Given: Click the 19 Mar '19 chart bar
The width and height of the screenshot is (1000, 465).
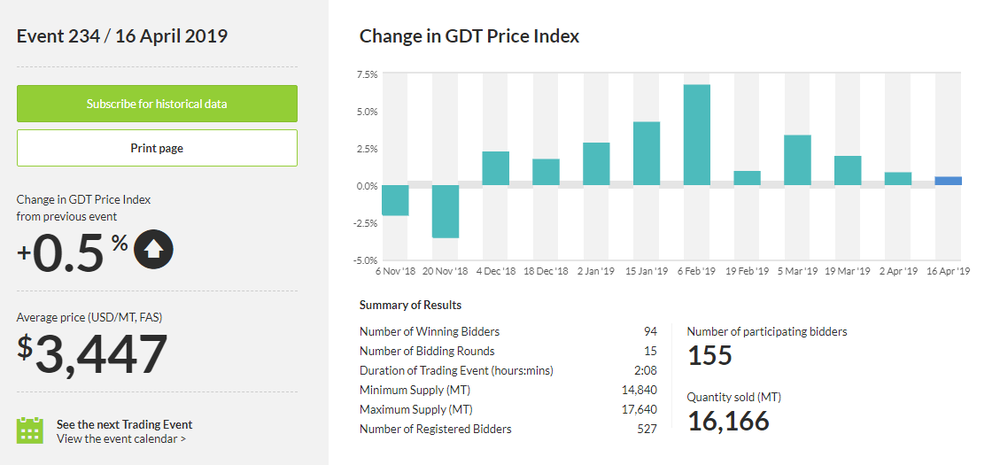Looking at the screenshot, I should coord(848,170).
